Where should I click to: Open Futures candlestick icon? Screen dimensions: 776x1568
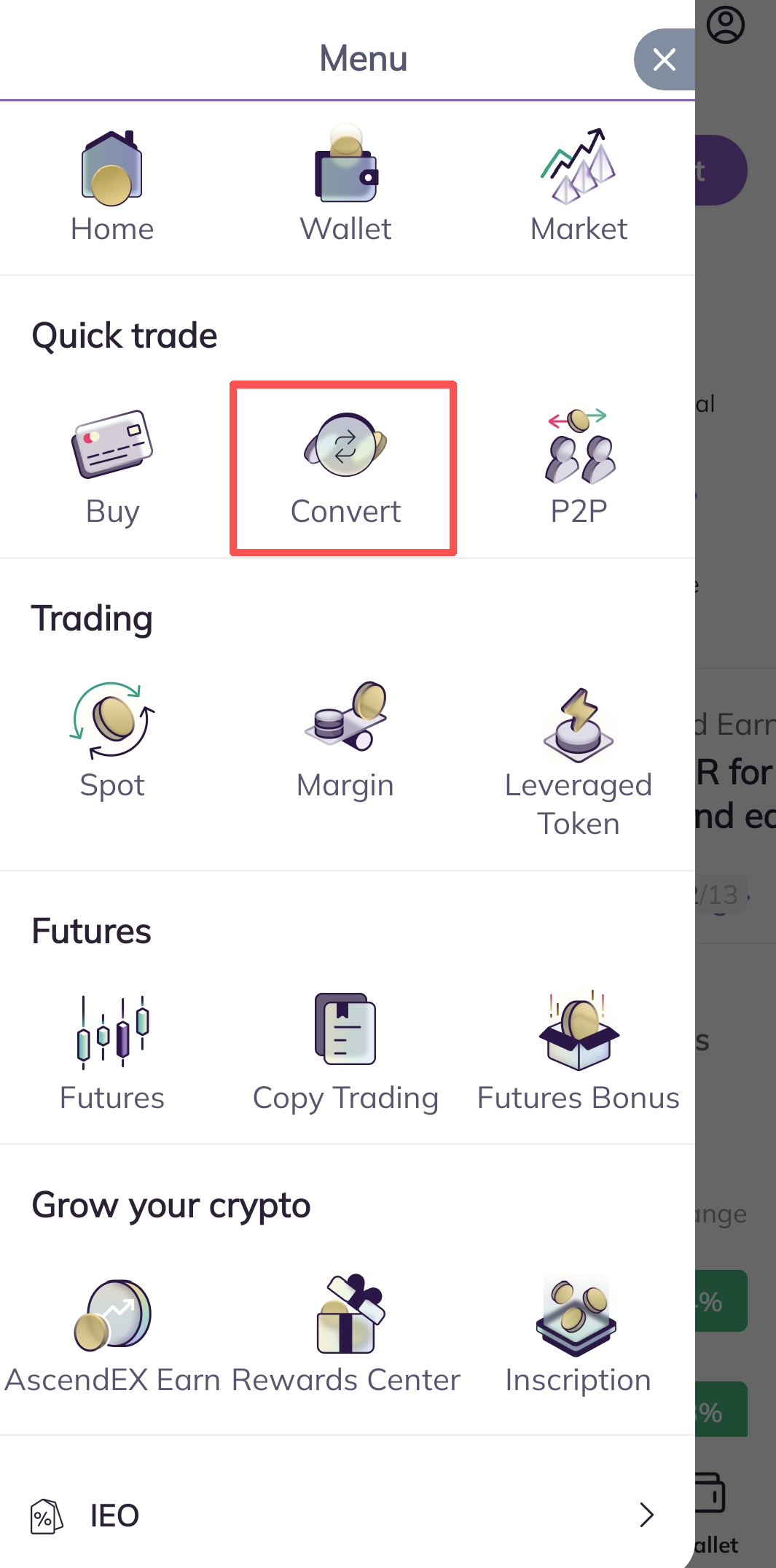coord(112,1031)
